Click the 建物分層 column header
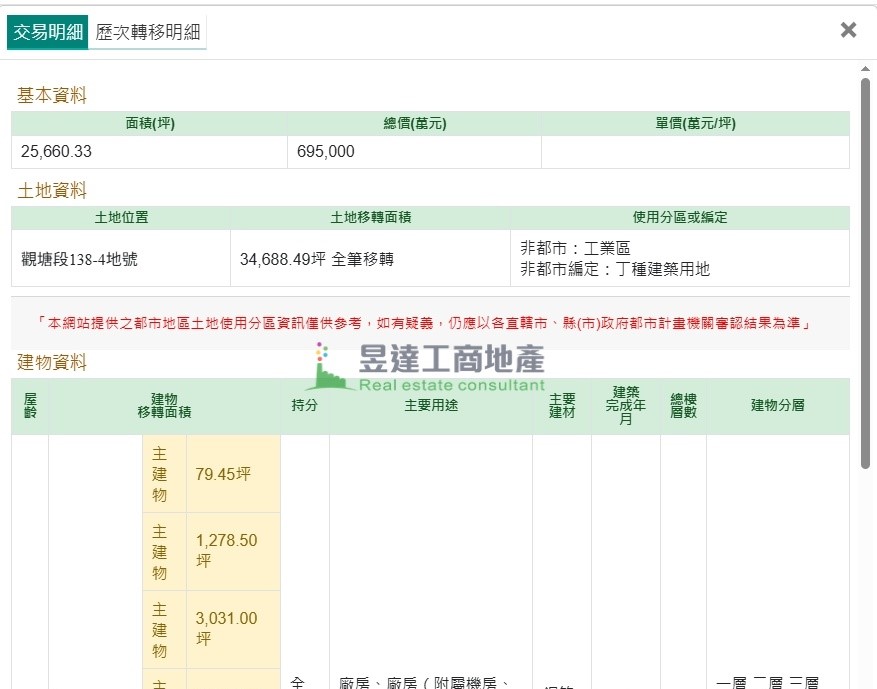This screenshot has height=689, width=877. tap(777, 405)
